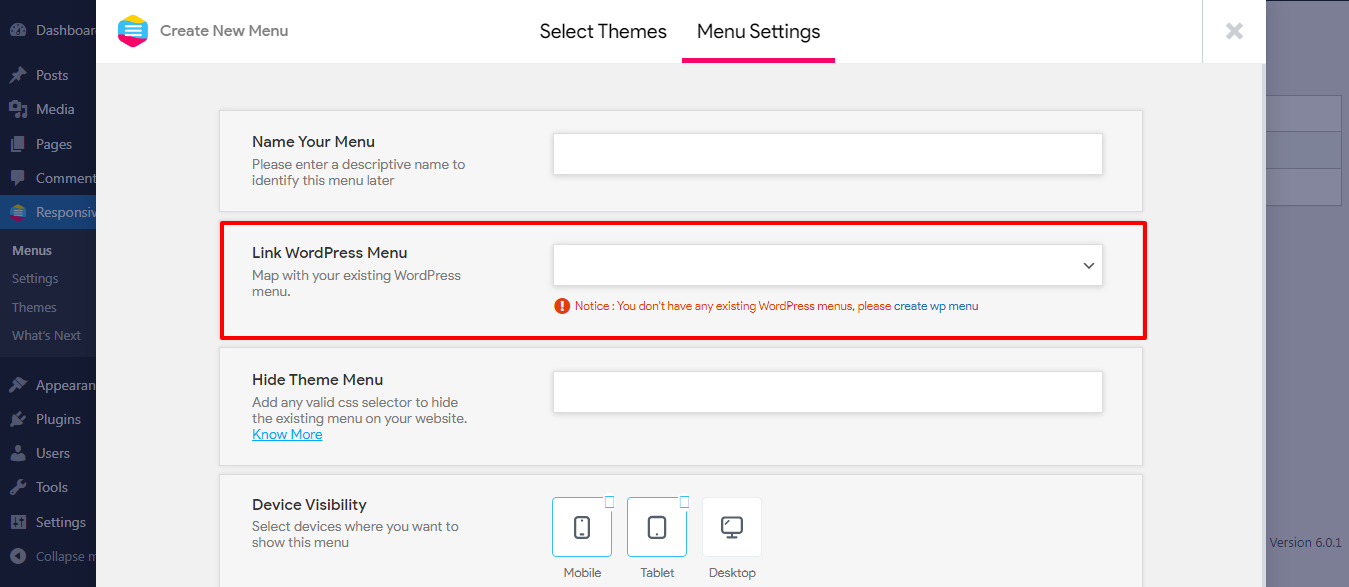
Task: Click the Name Your Menu text field
Action: [827, 154]
